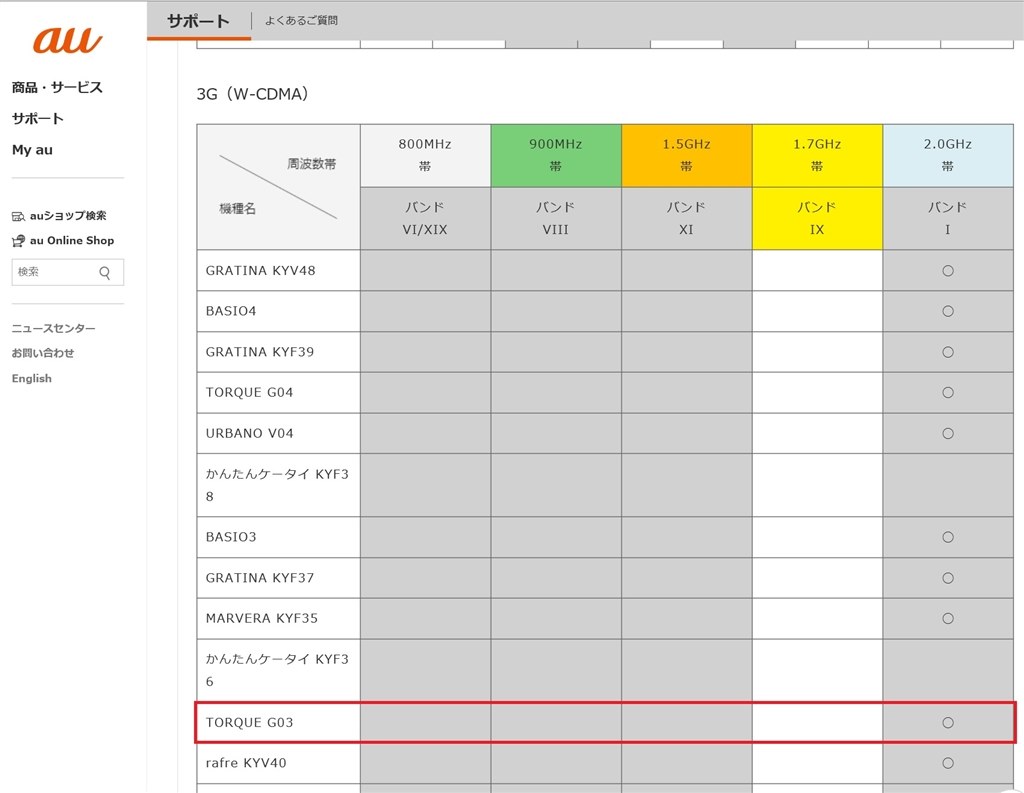Open サポート in the sidebar

click(x=38, y=119)
